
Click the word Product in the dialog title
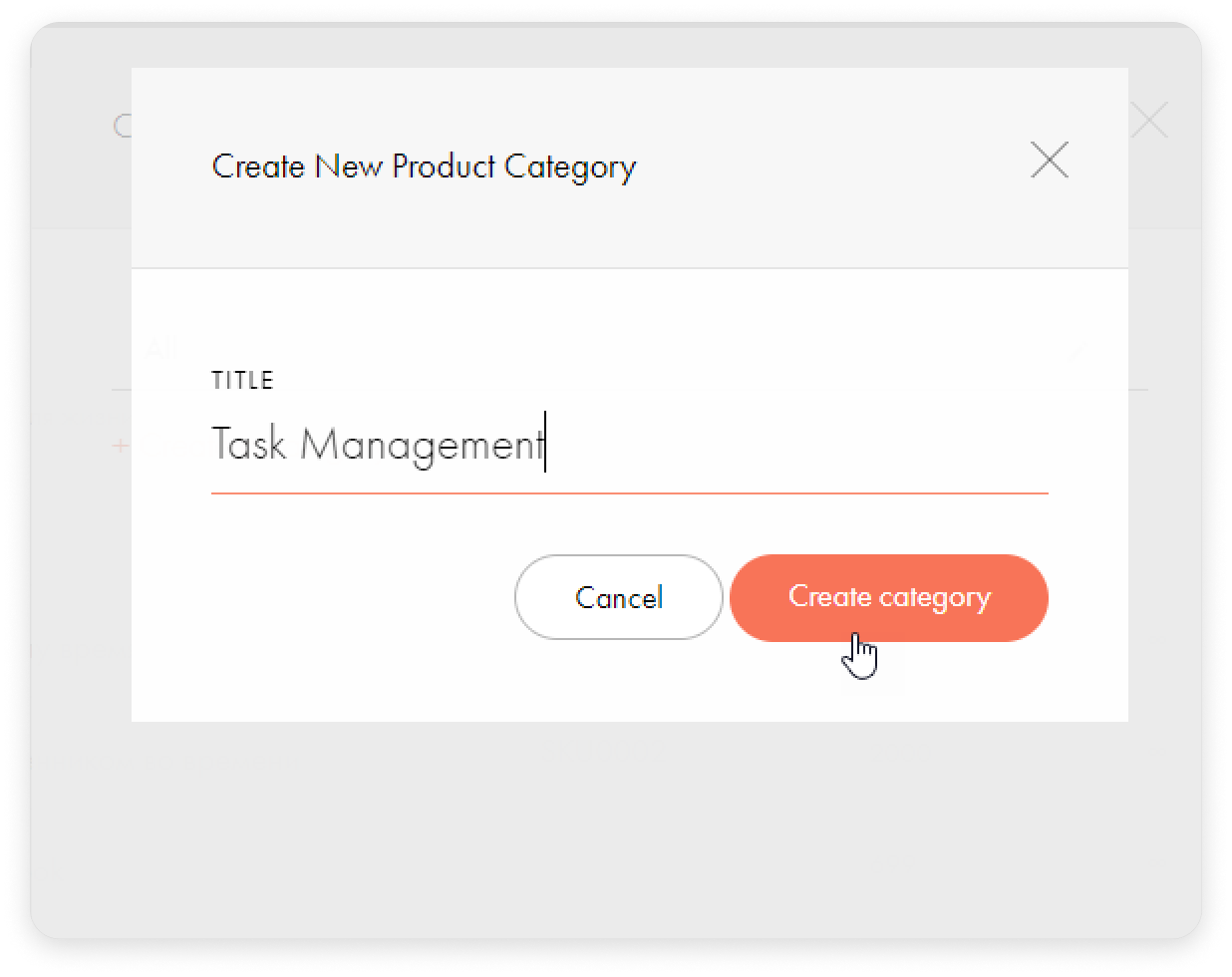[444, 165]
